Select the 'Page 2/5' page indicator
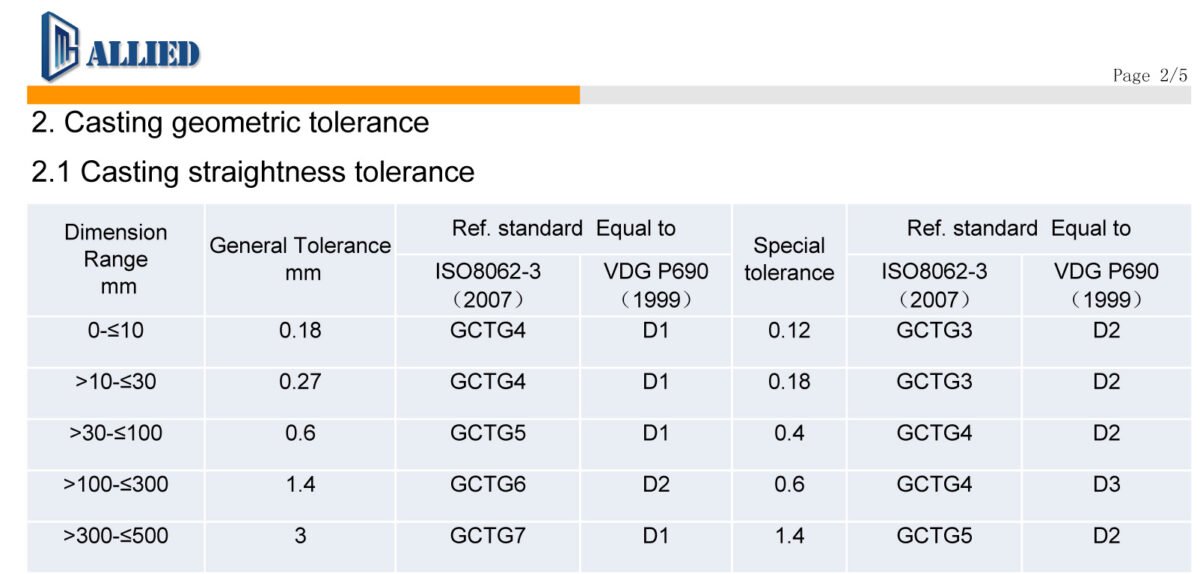1200x574 pixels. click(x=1150, y=76)
